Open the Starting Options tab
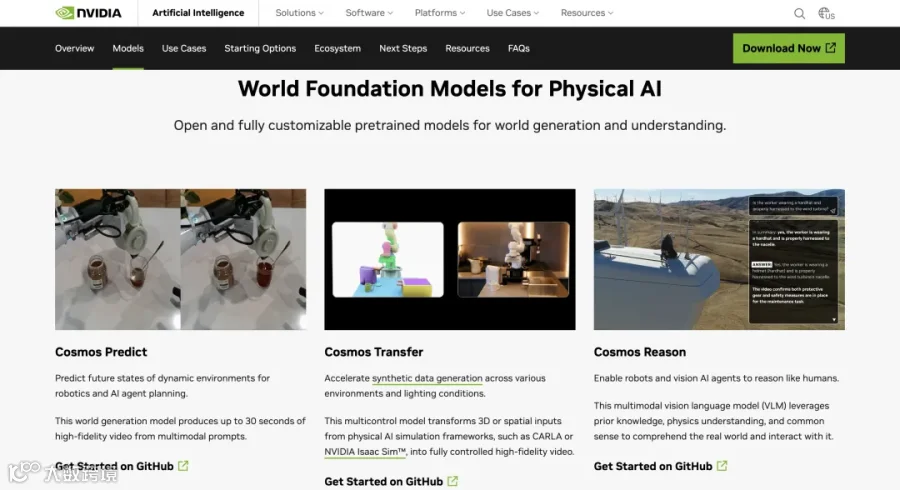This screenshot has height=490, width=900. (x=260, y=48)
